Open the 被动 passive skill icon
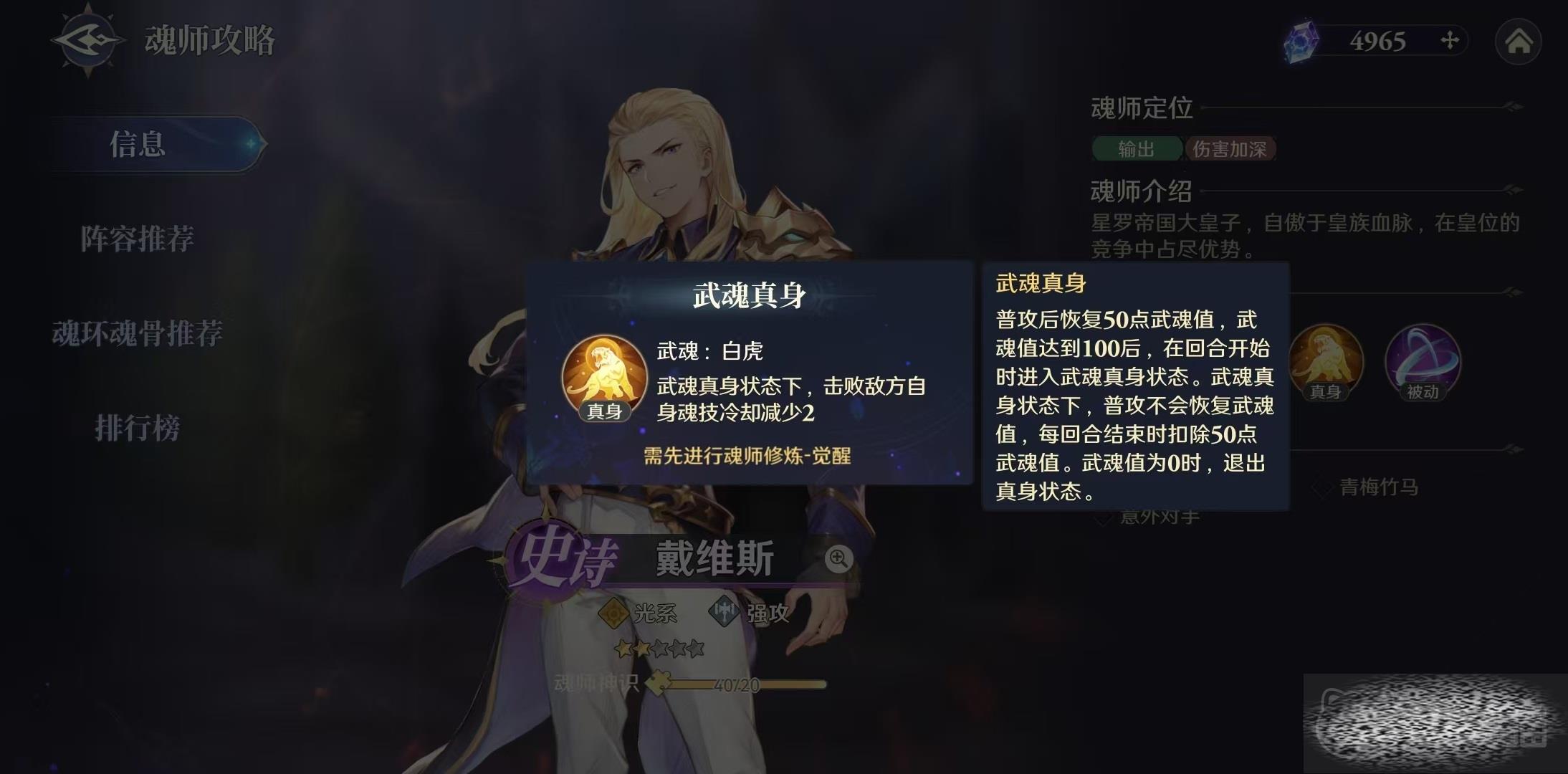 [1423, 362]
